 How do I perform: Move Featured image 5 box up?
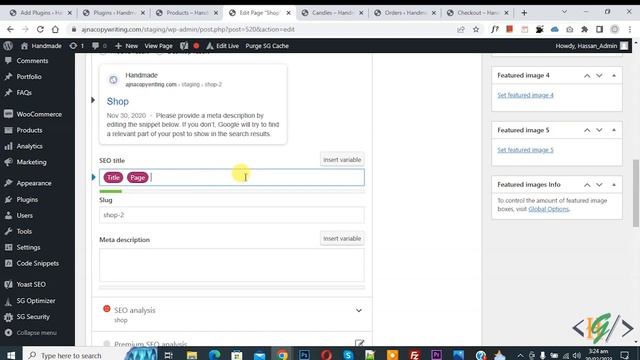pyautogui.click(x=587, y=130)
